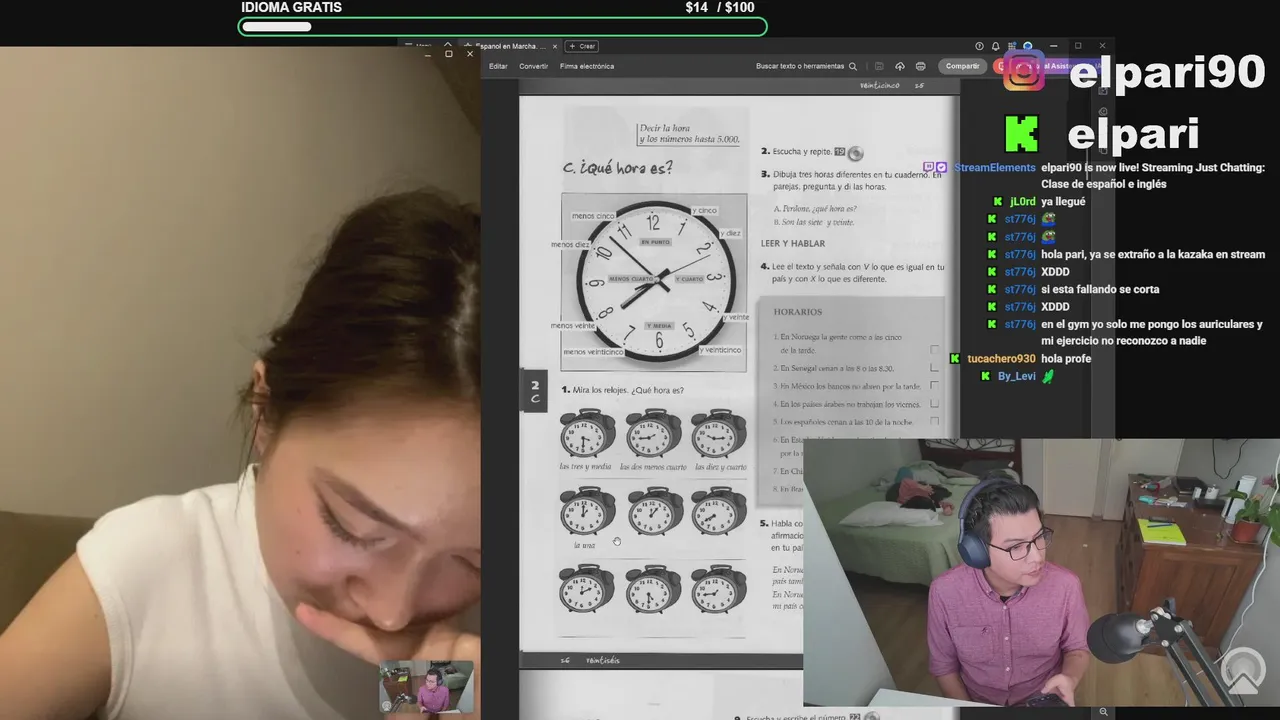
Task: Click the 'MENOS CUARTO' label on the clock
Action: click(x=630, y=279)
